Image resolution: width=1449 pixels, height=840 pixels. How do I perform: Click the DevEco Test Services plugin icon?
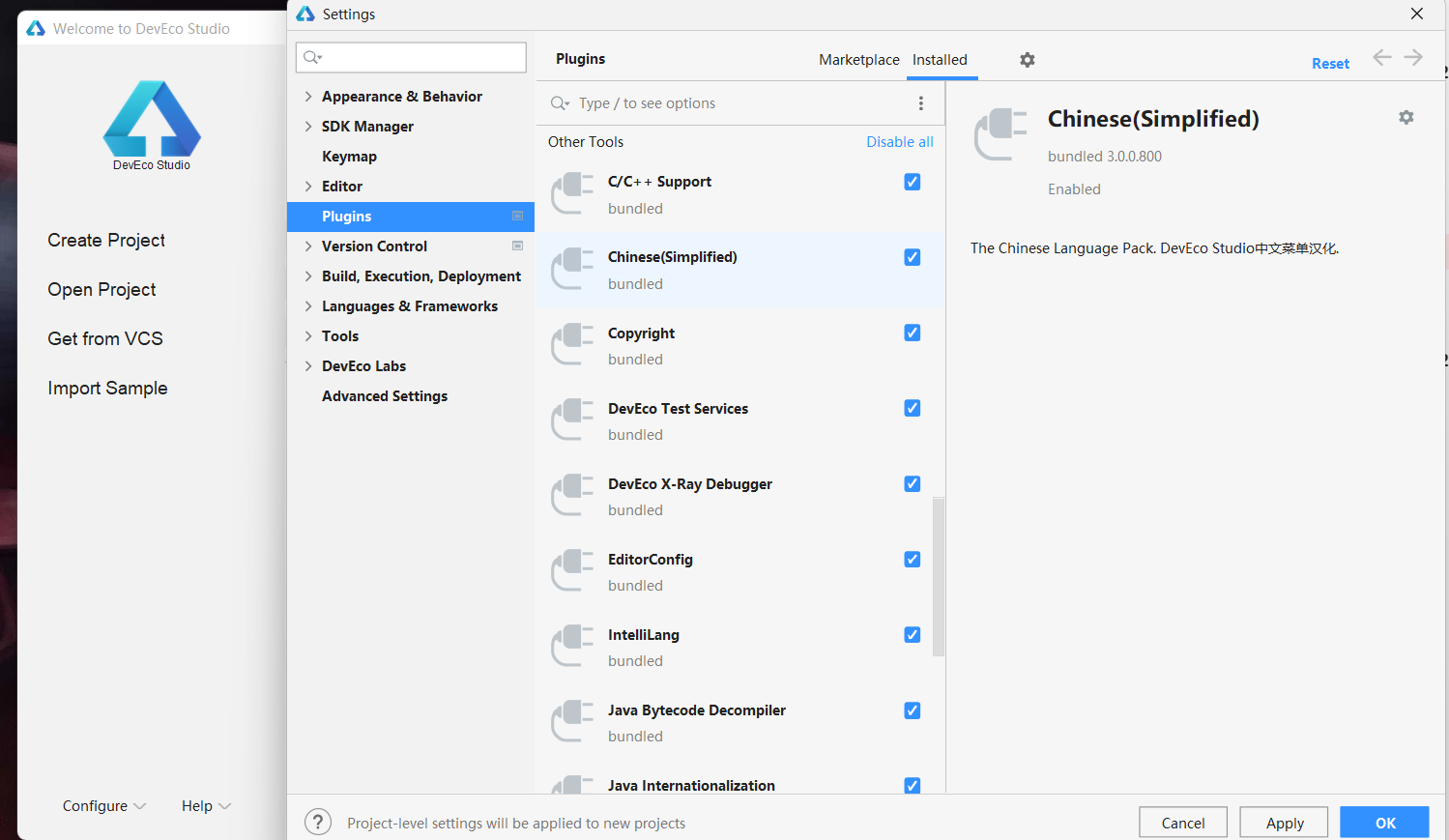click(572, 420)
